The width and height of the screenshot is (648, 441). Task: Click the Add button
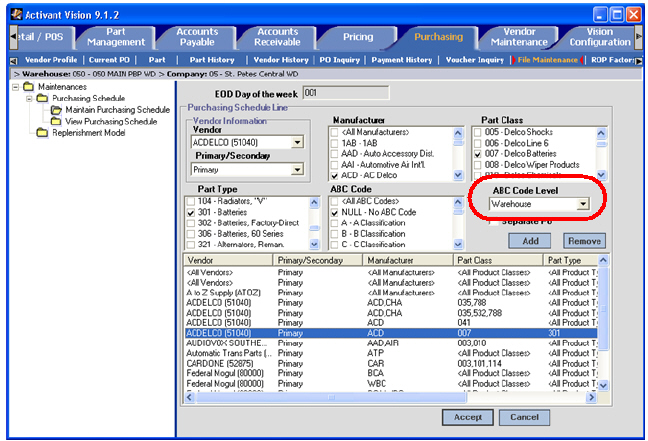(529, 241)
